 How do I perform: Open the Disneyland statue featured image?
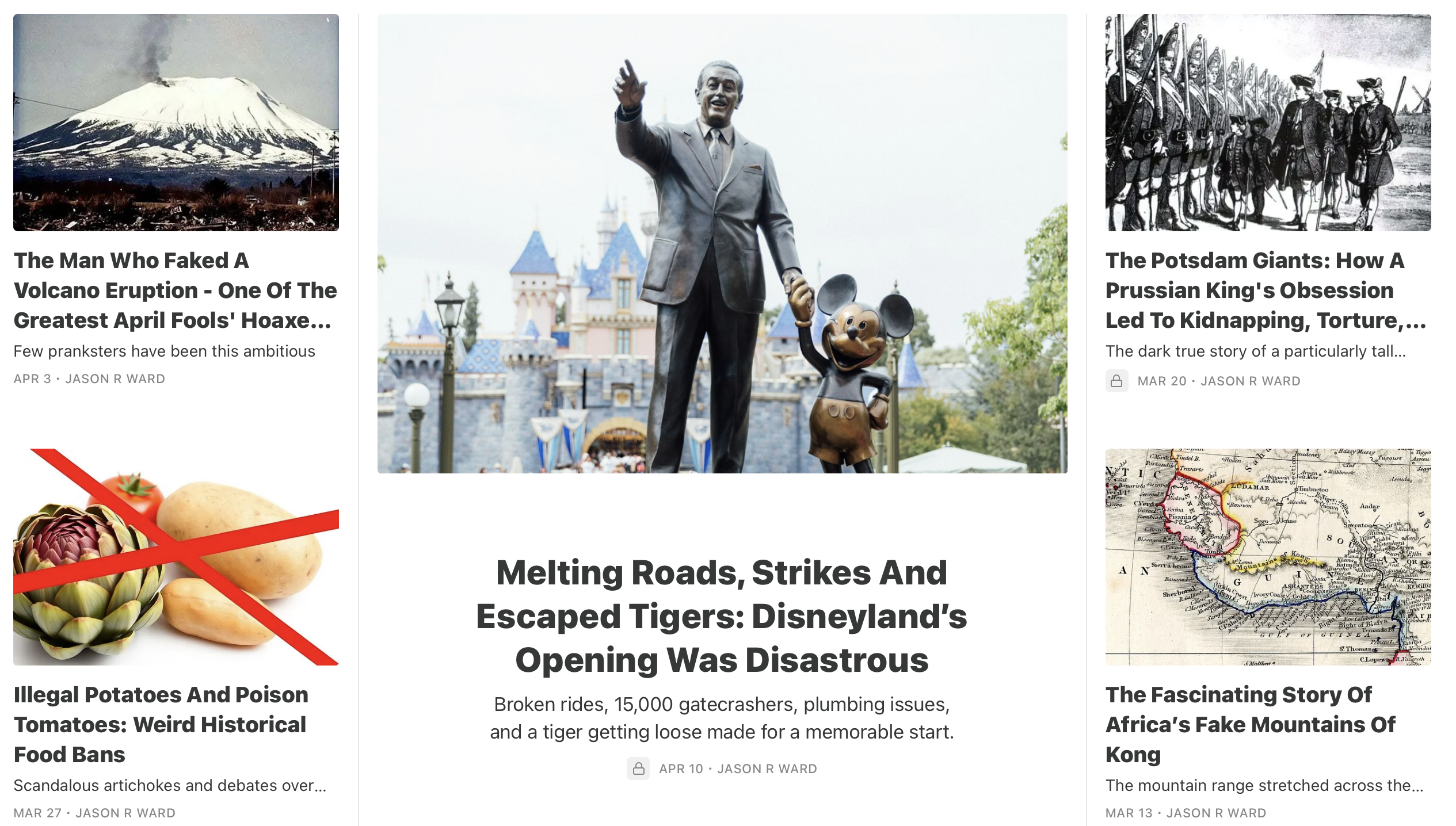point(722,244)
